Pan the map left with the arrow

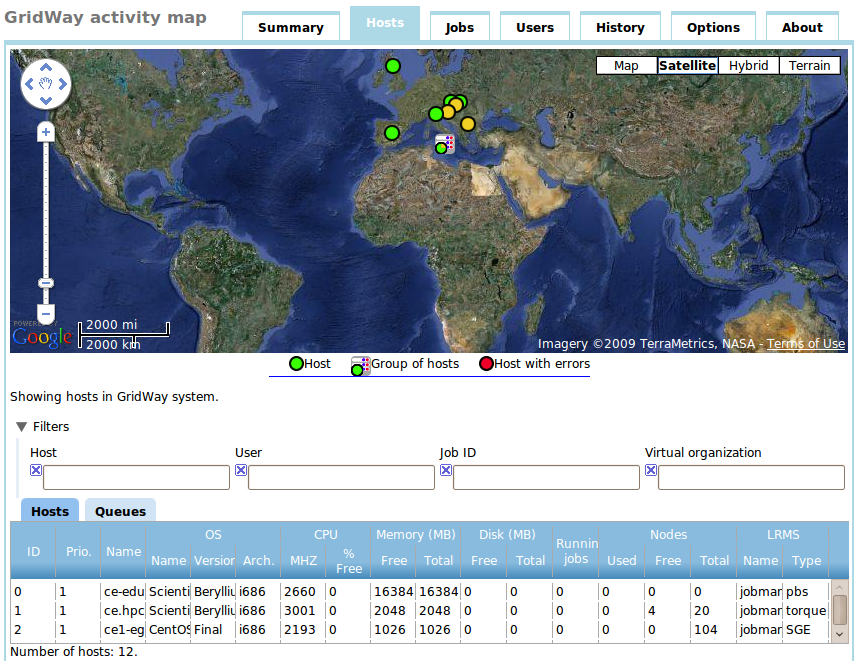[30, 84]
